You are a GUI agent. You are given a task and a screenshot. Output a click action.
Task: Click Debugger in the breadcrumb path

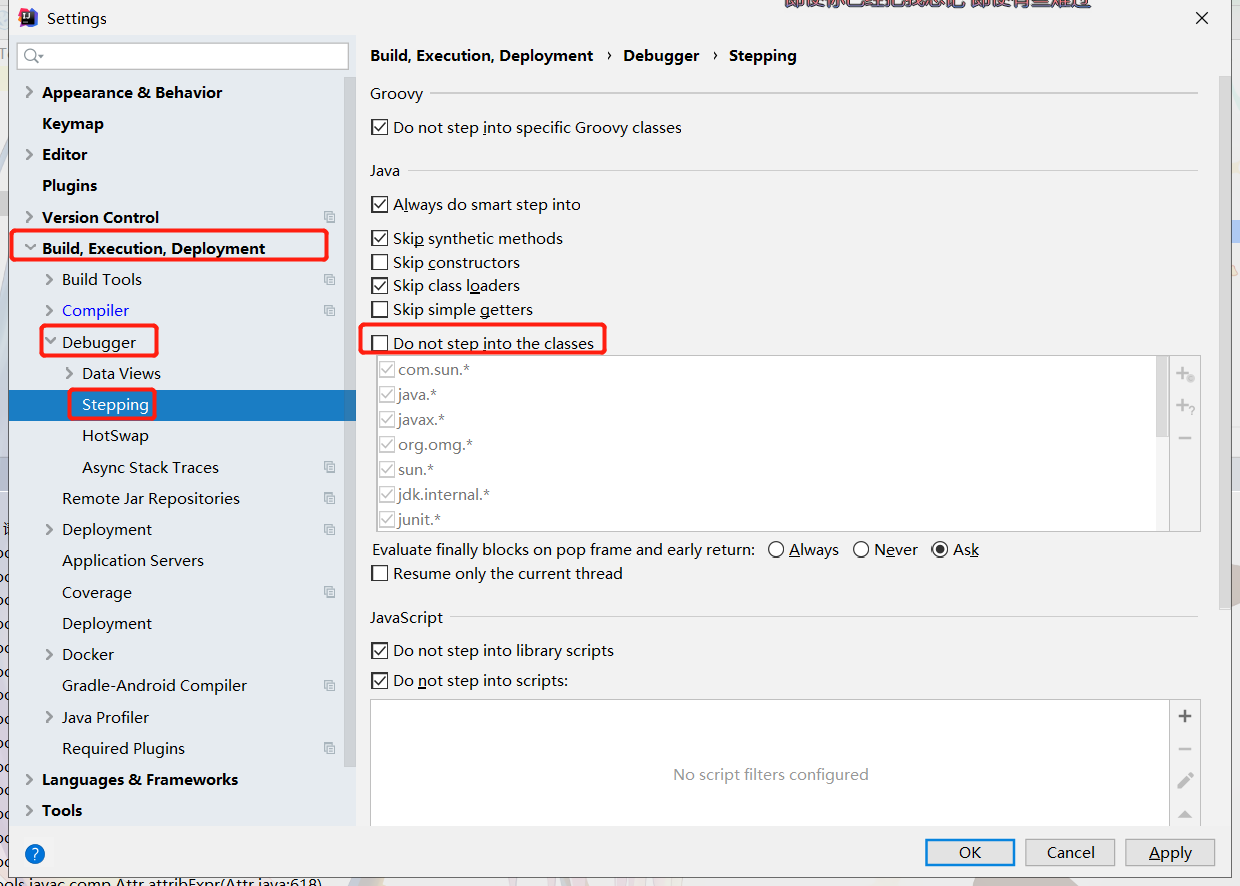(x=661, y=56)
